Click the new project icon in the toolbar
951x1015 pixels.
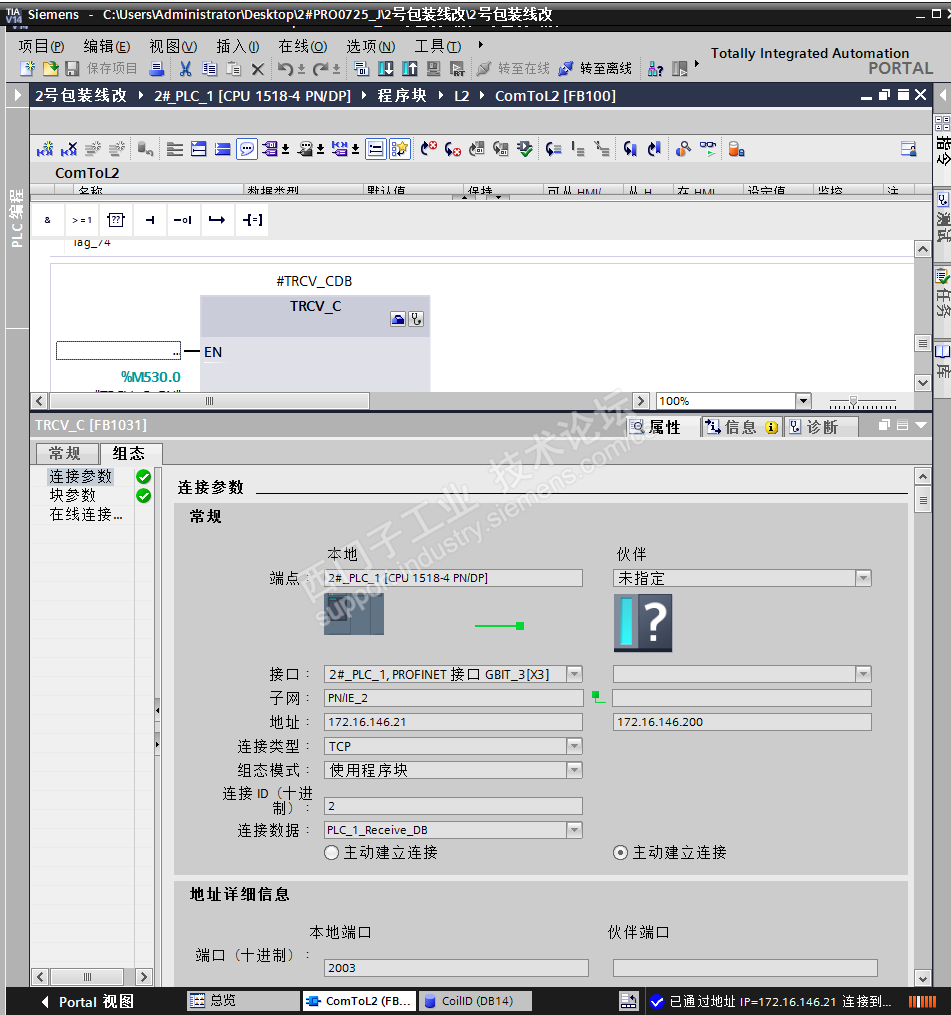[x=27, y=69]
